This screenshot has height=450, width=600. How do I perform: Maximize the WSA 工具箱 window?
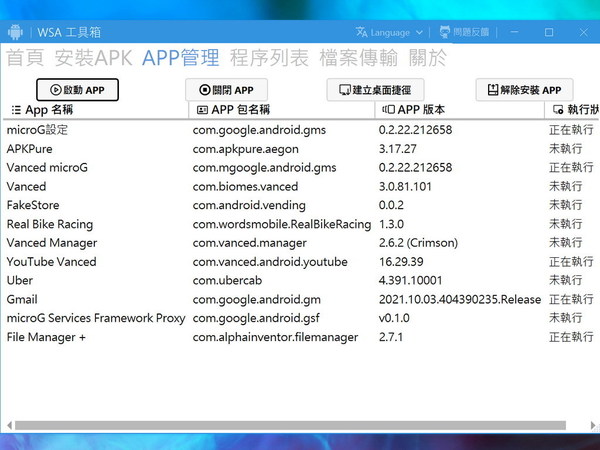(x=549, y=32)
